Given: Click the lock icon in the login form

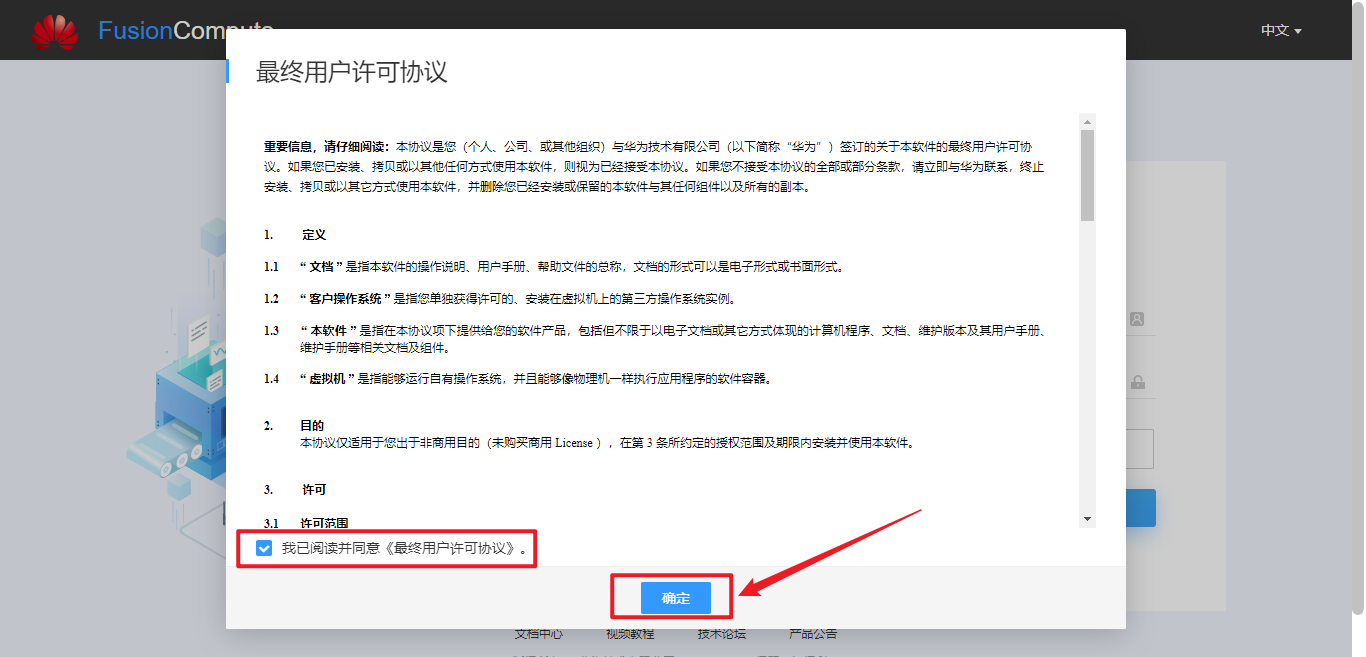Looking at the screenshot, I should pos(1137,382).
